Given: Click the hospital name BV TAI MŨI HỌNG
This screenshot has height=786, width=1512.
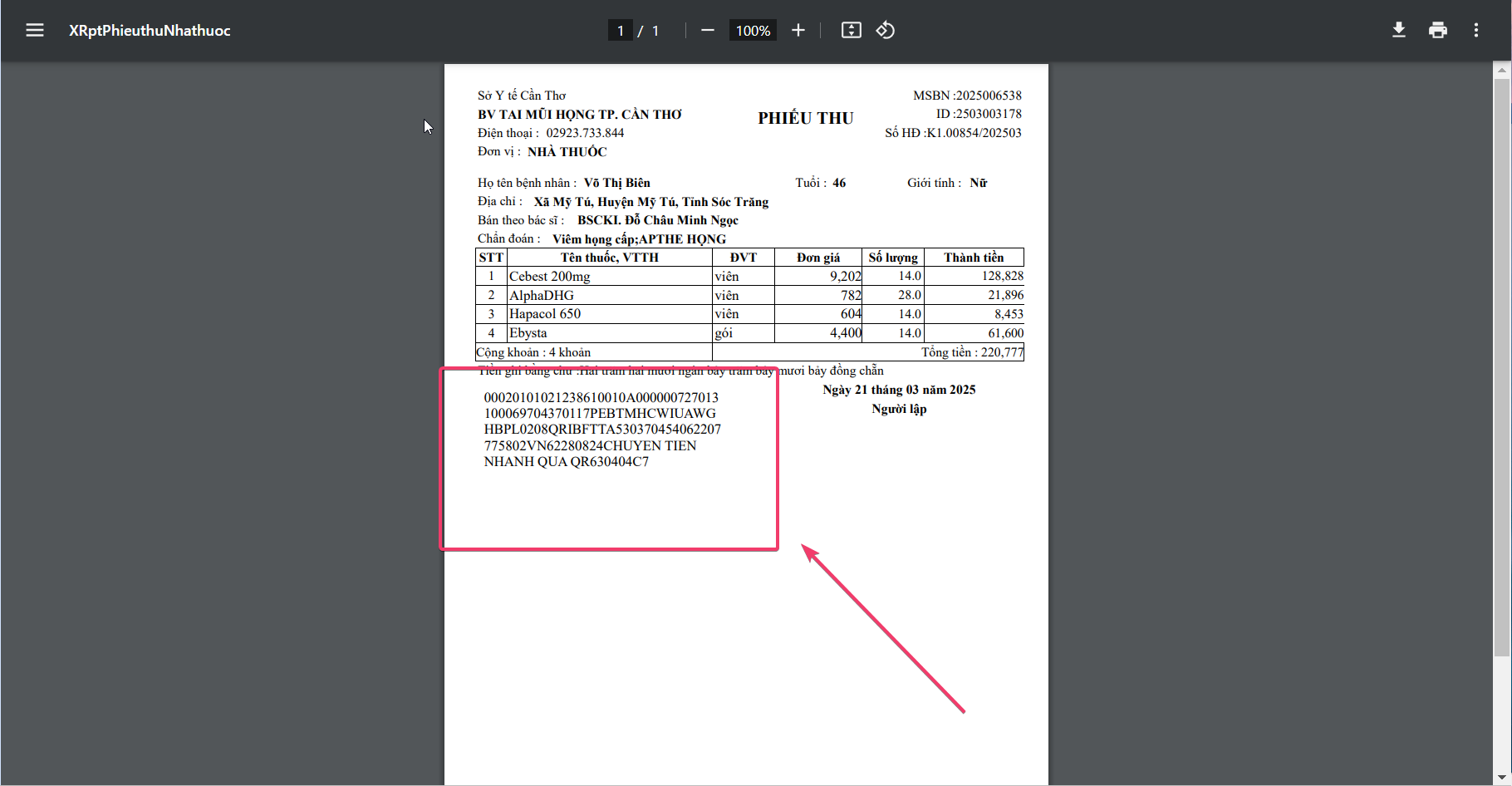Looking at the screenshot, I should pyautogui.click(x=580, y=115).
